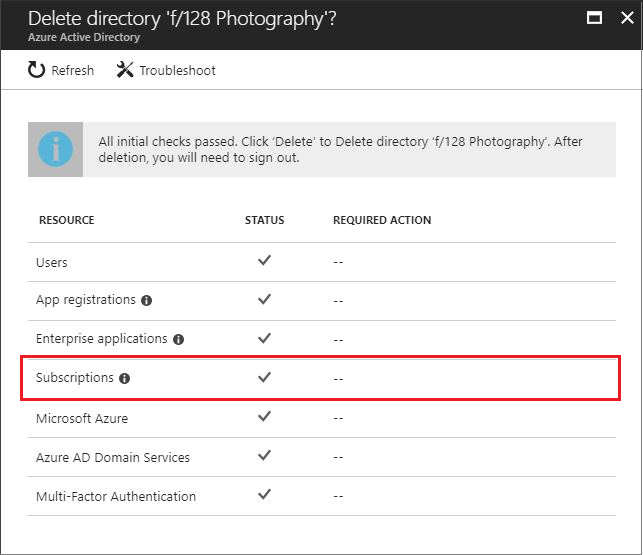
Task: Click the REQUIRED ACTION column header
Action: 382,220
